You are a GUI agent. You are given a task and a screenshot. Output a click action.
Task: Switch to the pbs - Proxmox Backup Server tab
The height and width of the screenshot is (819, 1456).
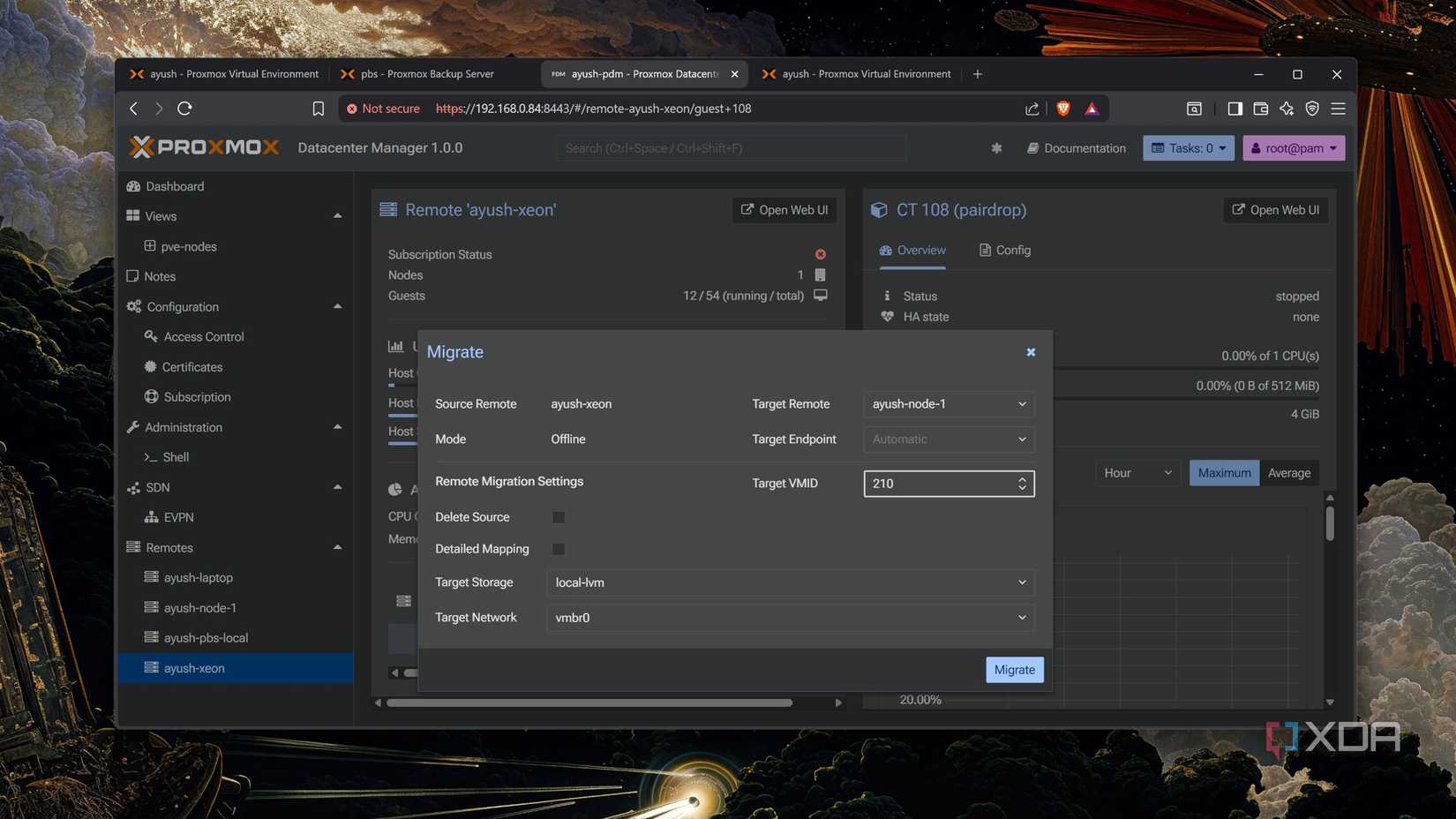click(x=426, y=73)
